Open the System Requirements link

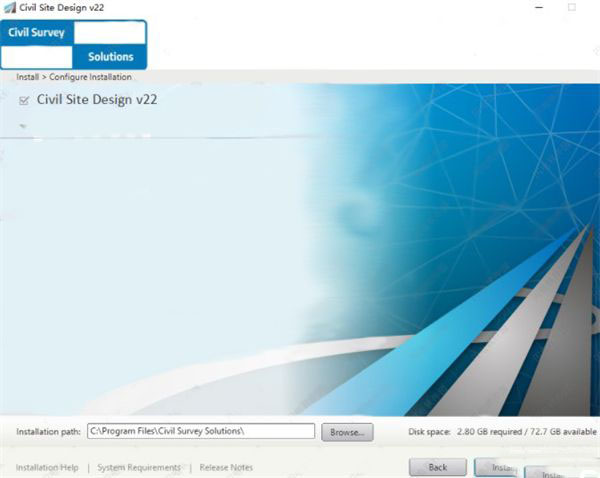pos(139,467)
